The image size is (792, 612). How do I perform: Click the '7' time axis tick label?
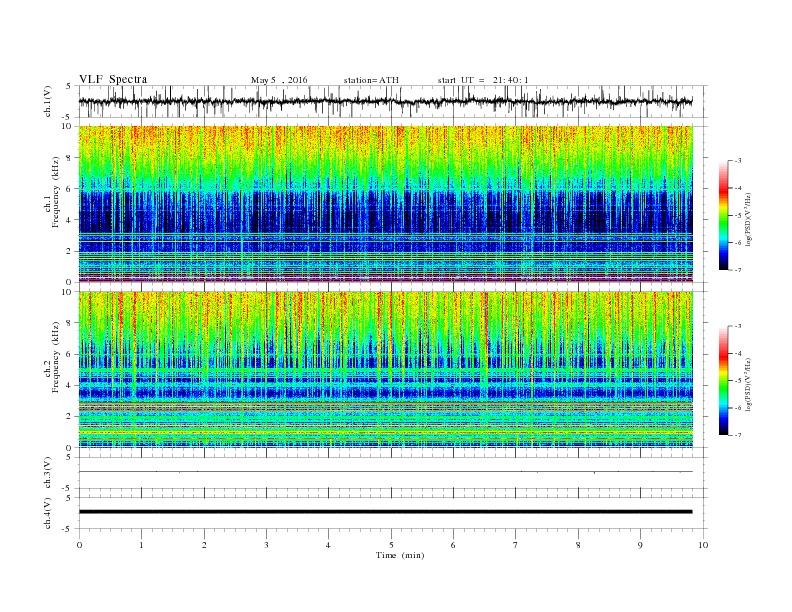coord(516,545)
